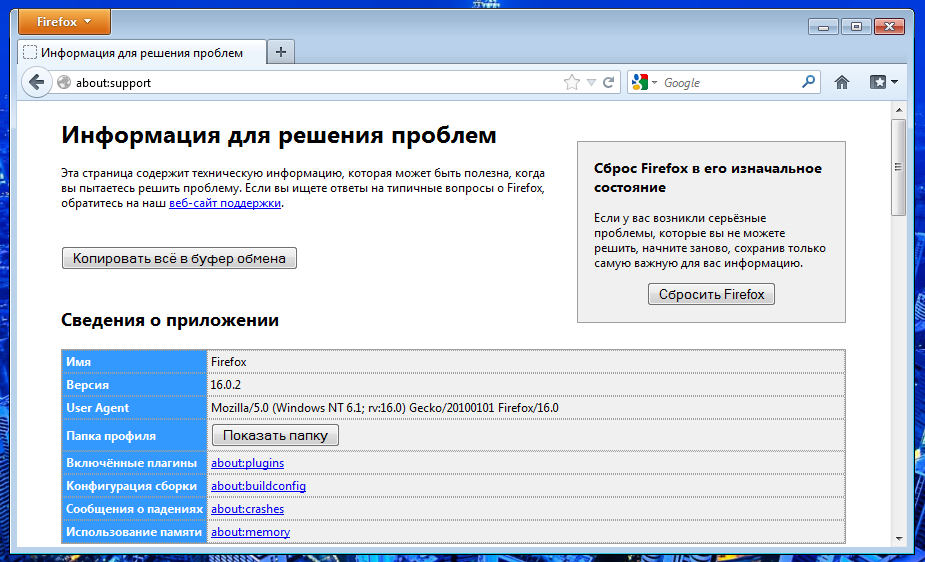This screenshot has width=925, height=562.
Task: Close the Firefox window
Action: coord(890,27)
